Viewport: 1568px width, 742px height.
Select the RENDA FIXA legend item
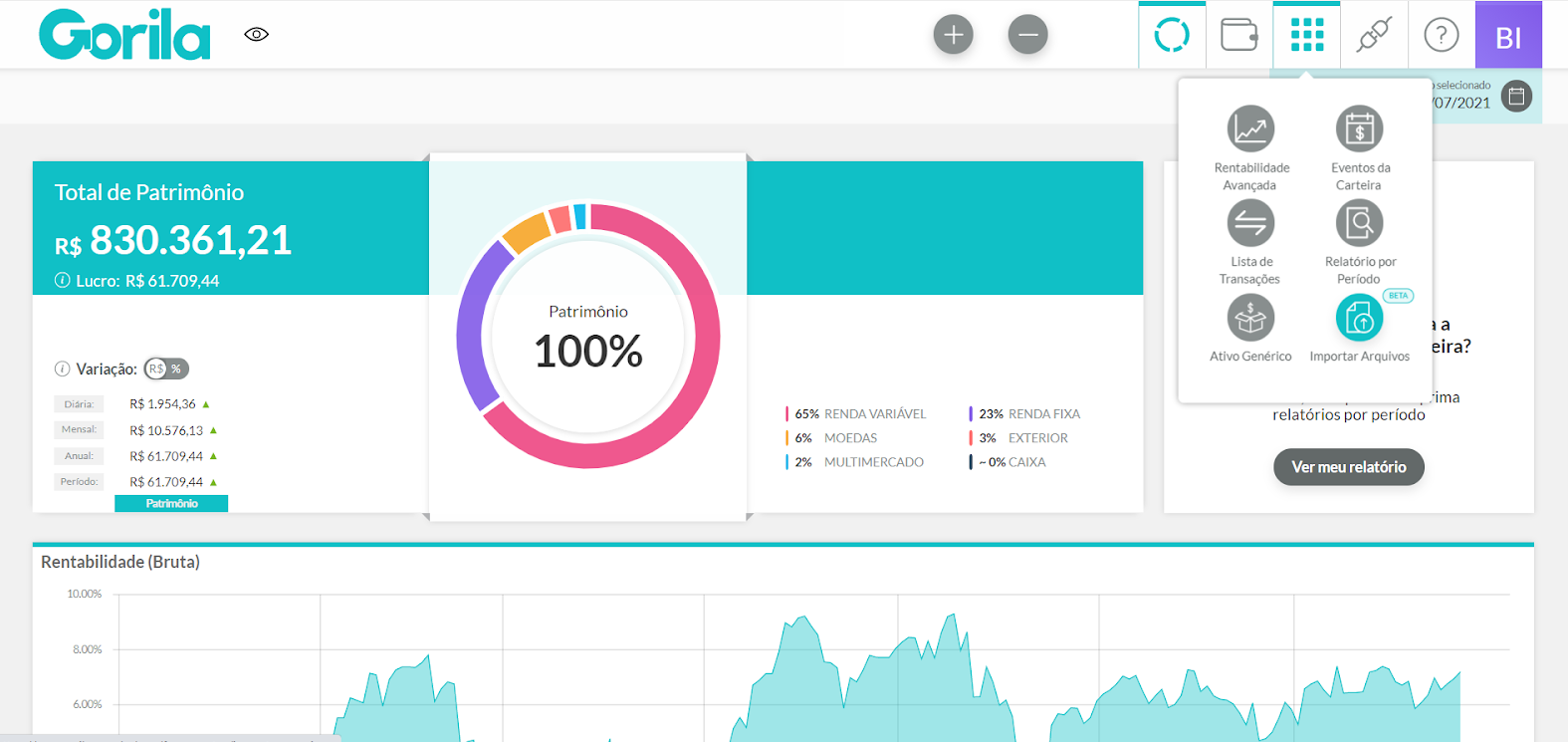1025,414
